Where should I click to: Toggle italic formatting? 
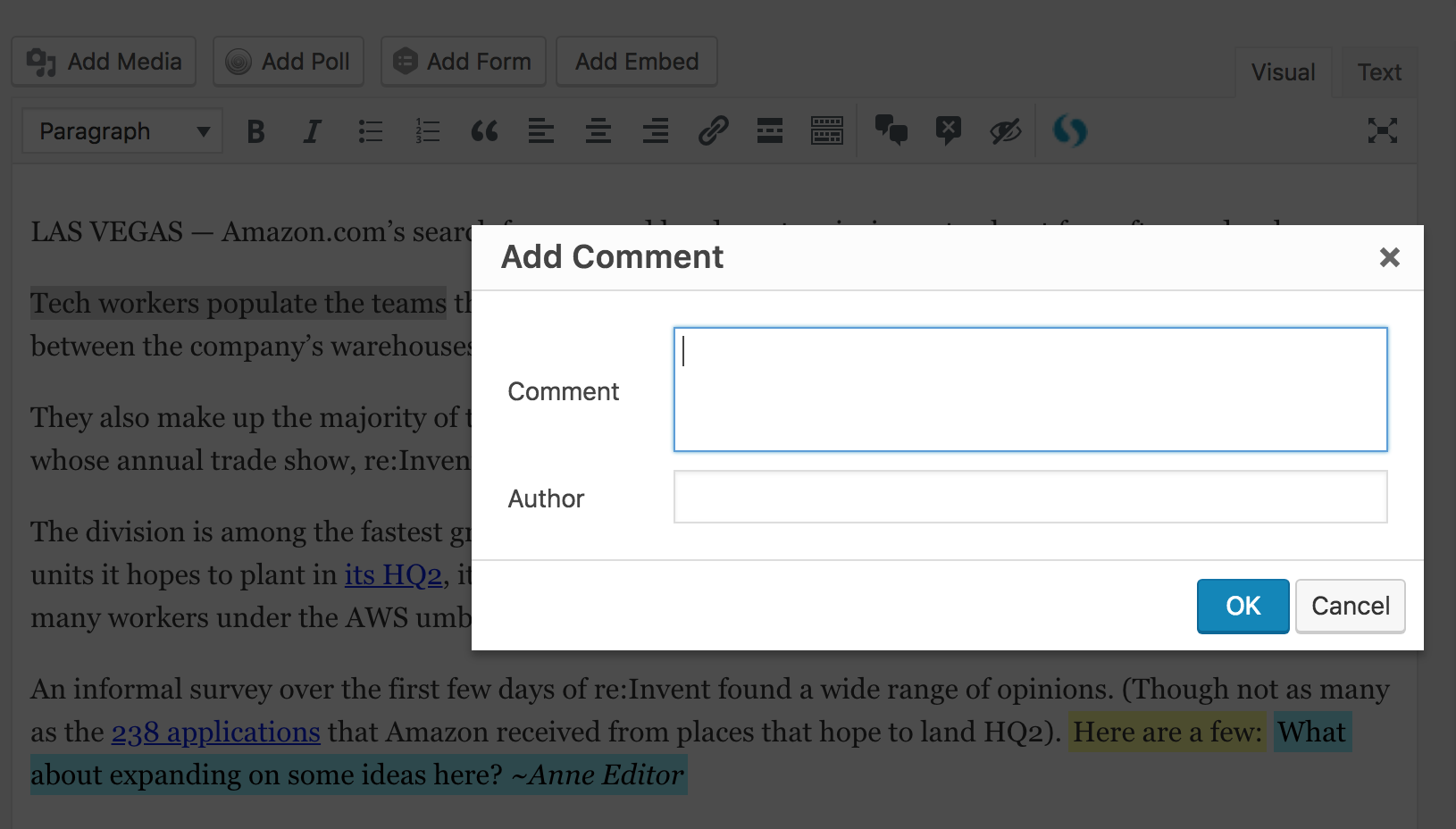(x=312, y=131)
